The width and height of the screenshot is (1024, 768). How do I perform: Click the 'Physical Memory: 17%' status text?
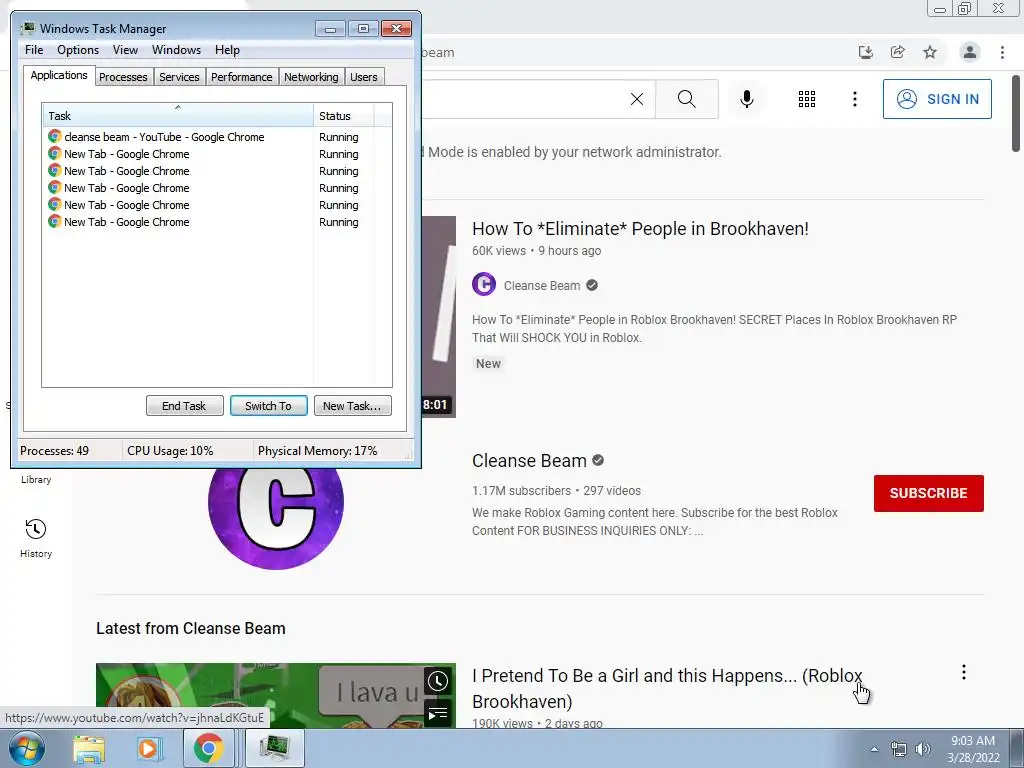(317, 451)
